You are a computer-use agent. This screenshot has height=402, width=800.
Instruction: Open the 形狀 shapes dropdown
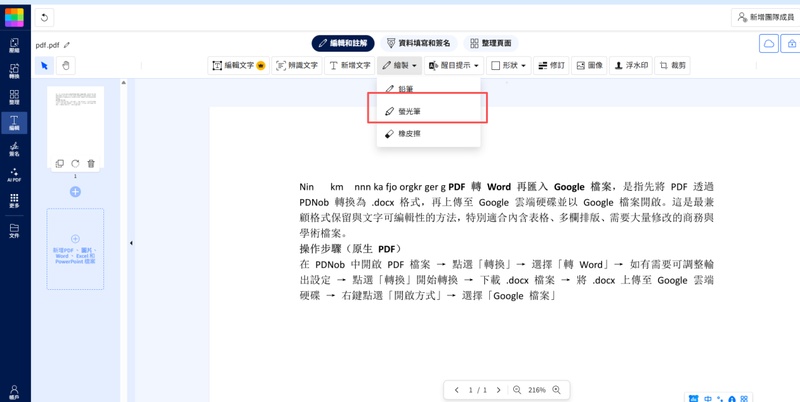click(x=509, y=65)
